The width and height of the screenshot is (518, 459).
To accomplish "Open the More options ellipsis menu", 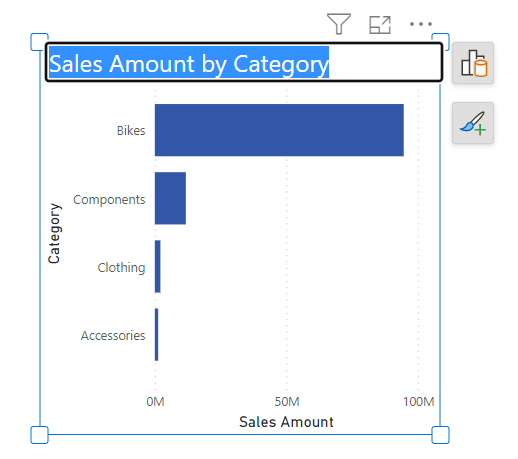I will click(x=421, y=24).
